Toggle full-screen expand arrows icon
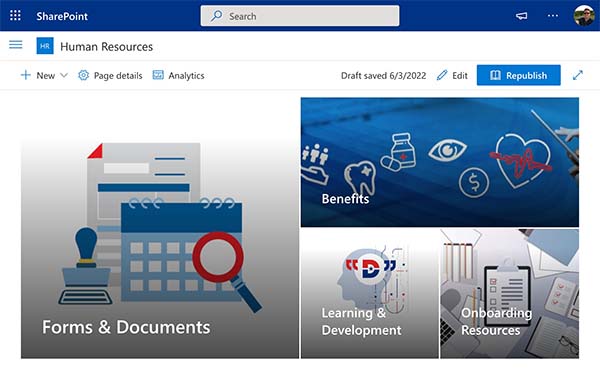This screenshot has height=377, width=600. (578, 75)
